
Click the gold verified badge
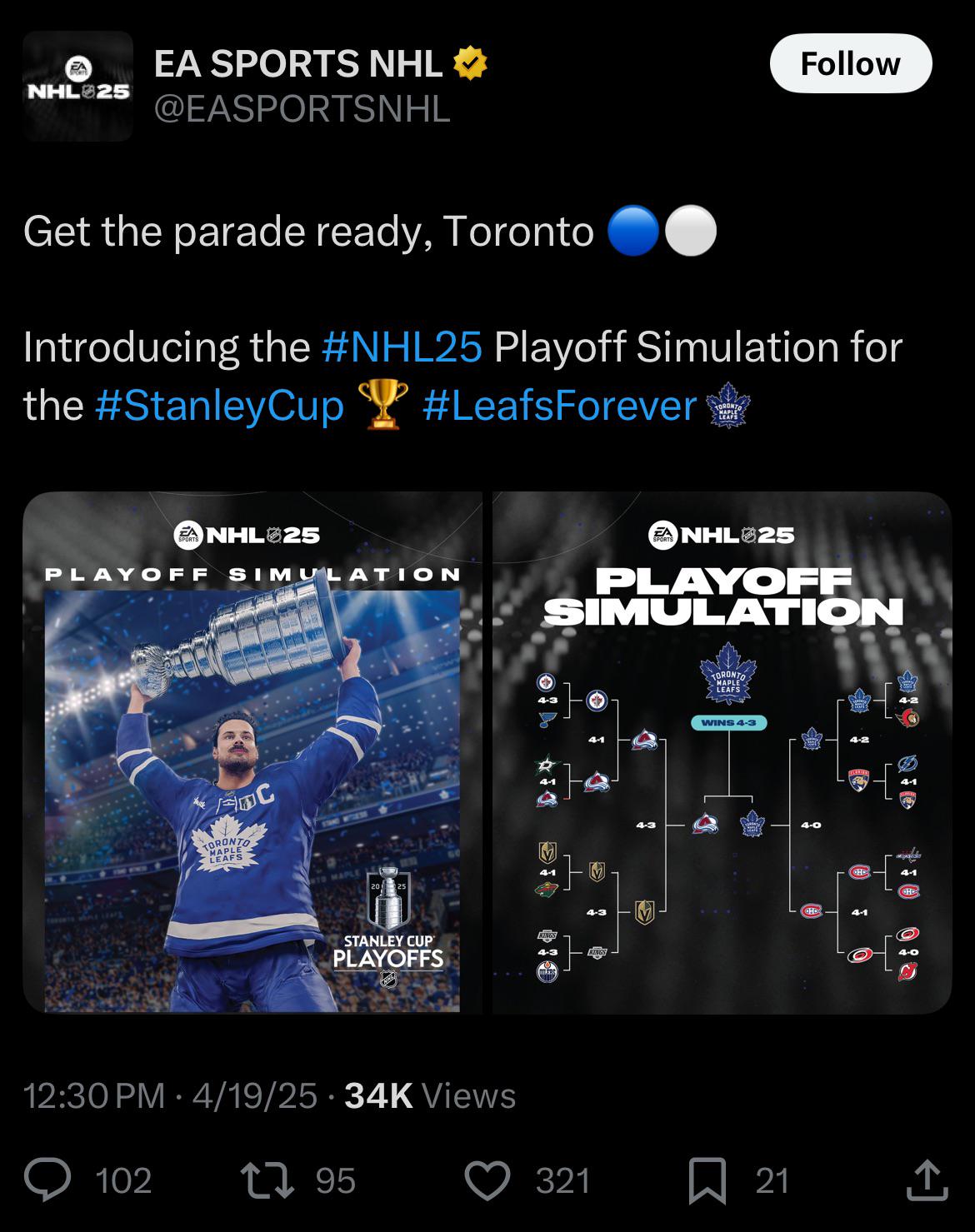coord(470,64)
